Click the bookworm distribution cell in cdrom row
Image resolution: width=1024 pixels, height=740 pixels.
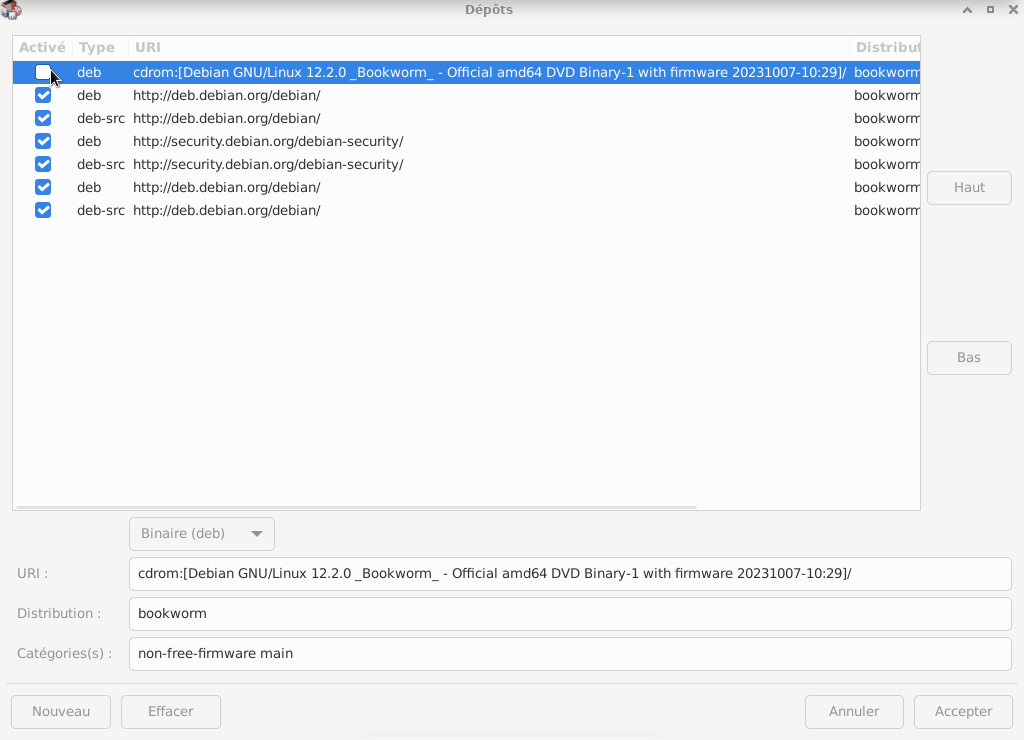(x=886, y=72)
